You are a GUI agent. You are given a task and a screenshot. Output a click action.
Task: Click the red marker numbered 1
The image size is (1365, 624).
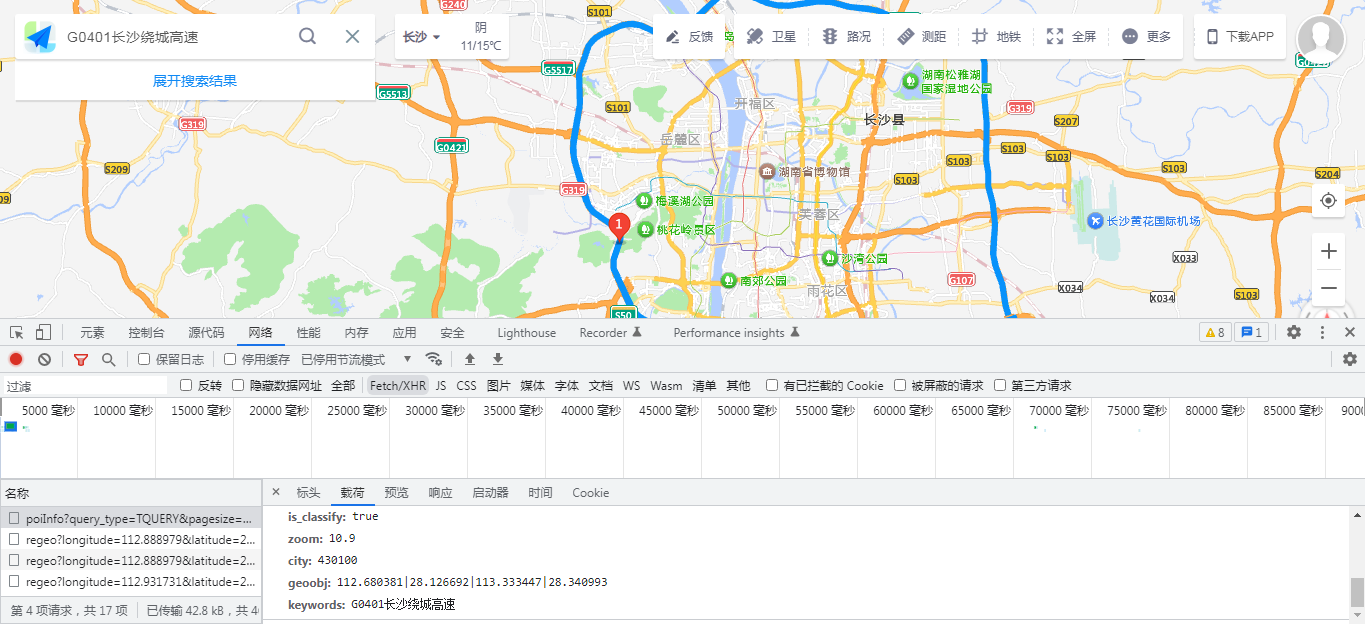pyautogui.click(x=619, y=227)
